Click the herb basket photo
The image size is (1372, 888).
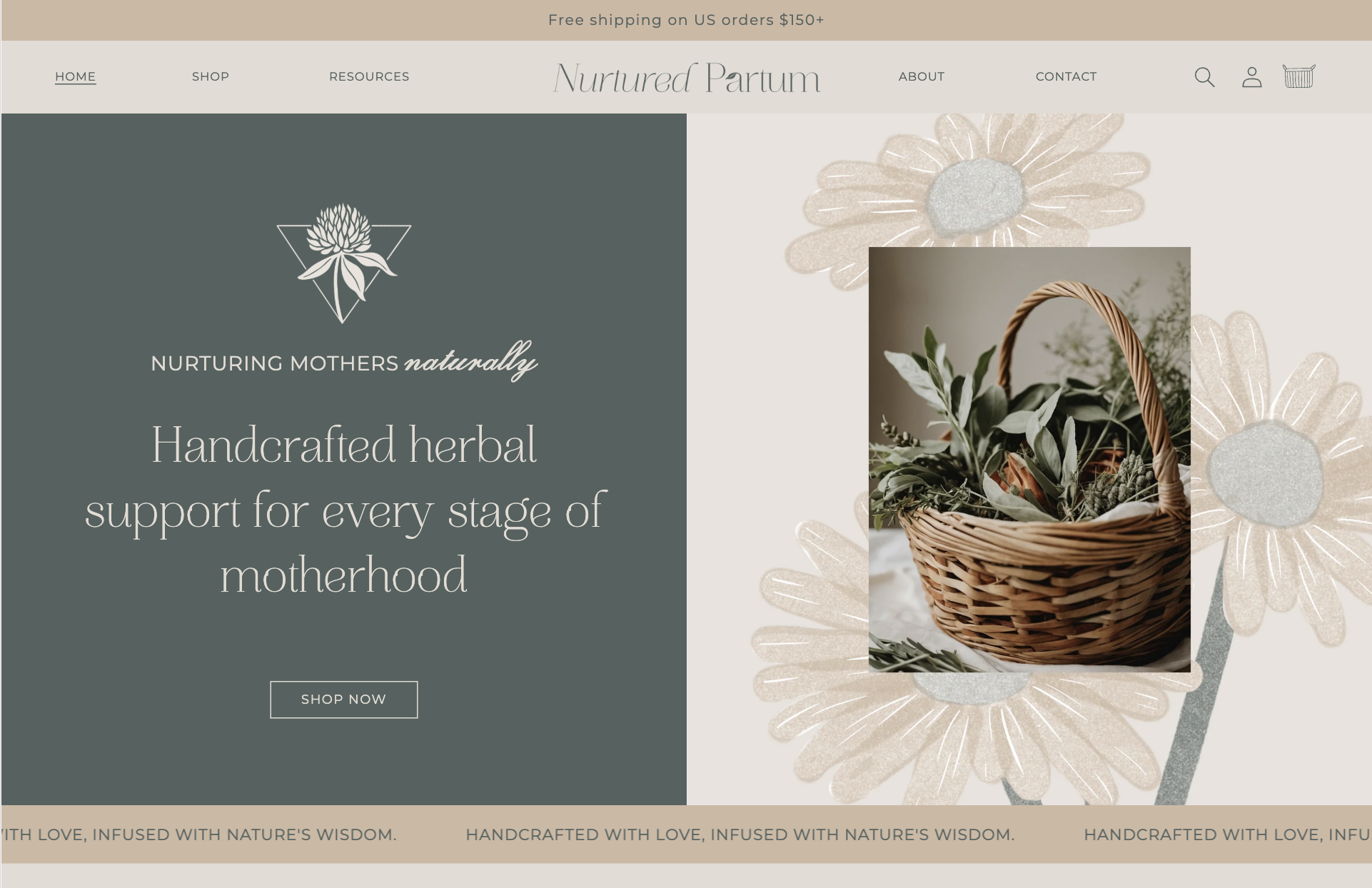[1029, 460]
